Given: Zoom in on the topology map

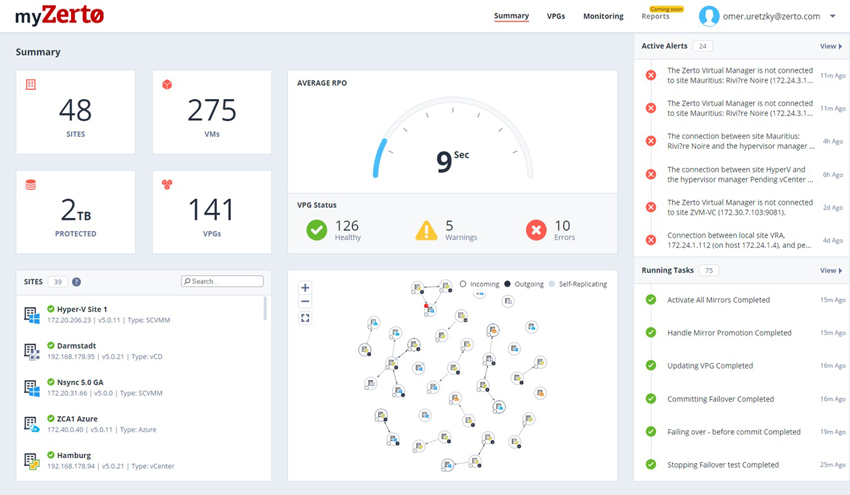Looking at the screenshot, I should pyautogui.click(x=305, y=288).
